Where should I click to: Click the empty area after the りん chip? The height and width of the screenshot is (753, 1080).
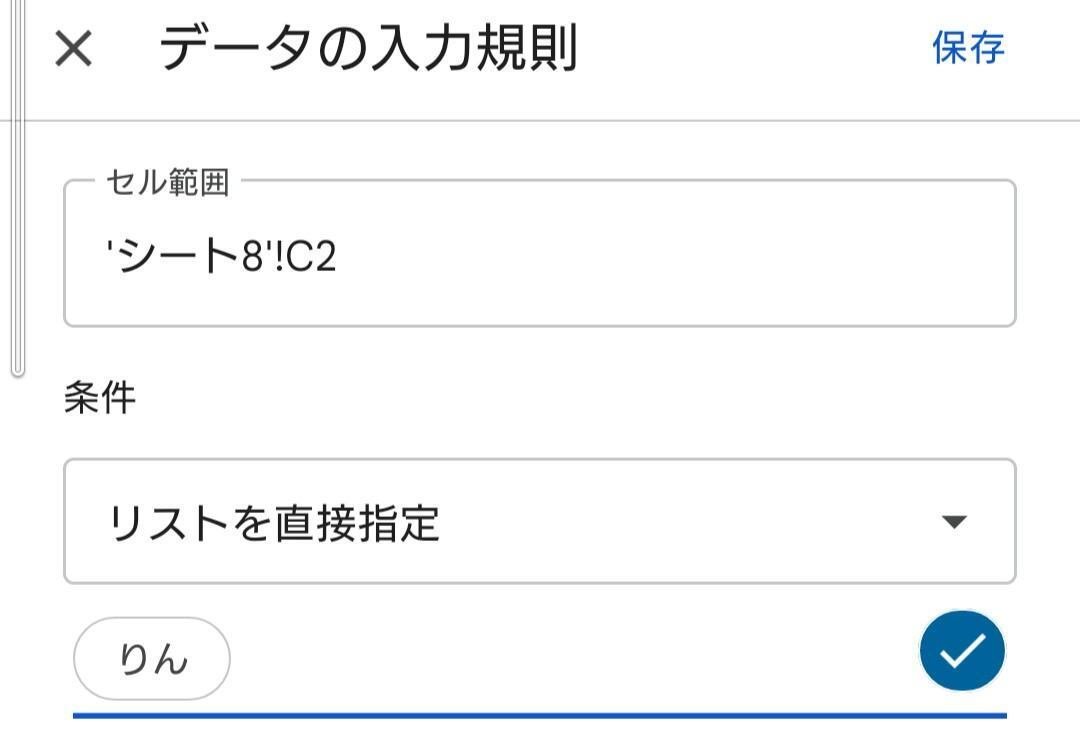coord(572,659)
